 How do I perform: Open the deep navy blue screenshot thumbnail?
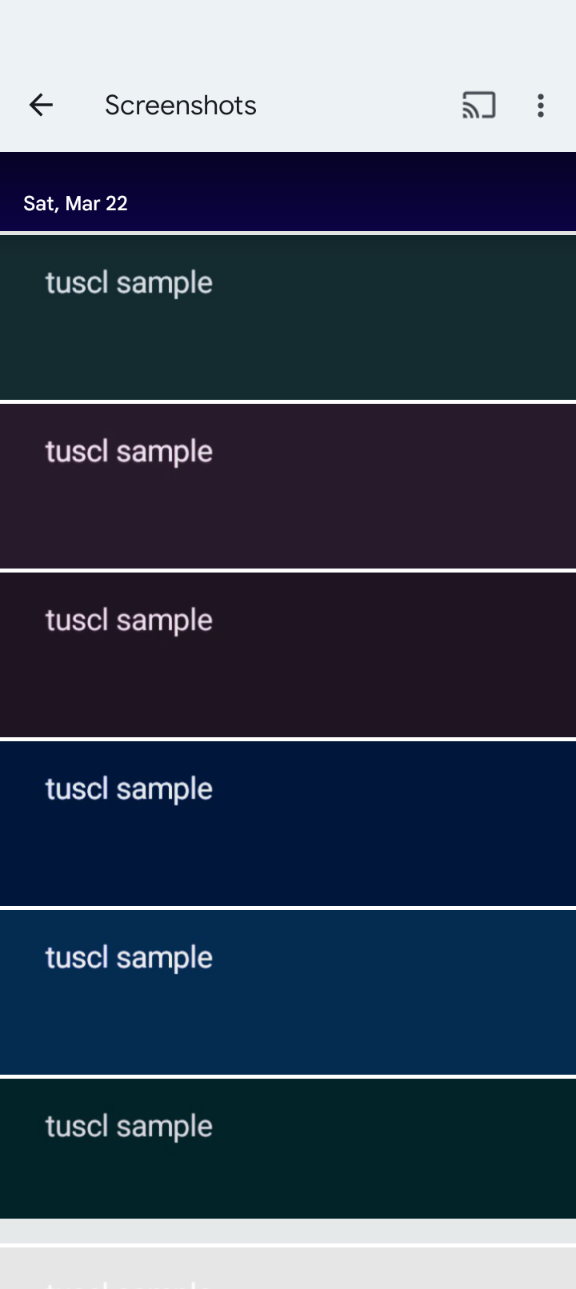tap(288, 823)
